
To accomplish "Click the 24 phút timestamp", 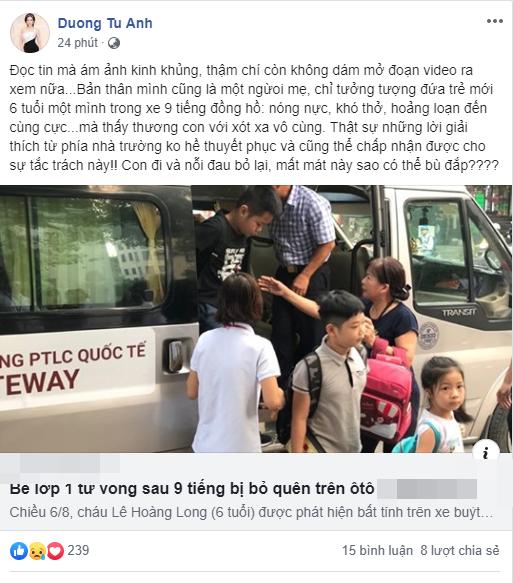I will [x=77, y=43].
